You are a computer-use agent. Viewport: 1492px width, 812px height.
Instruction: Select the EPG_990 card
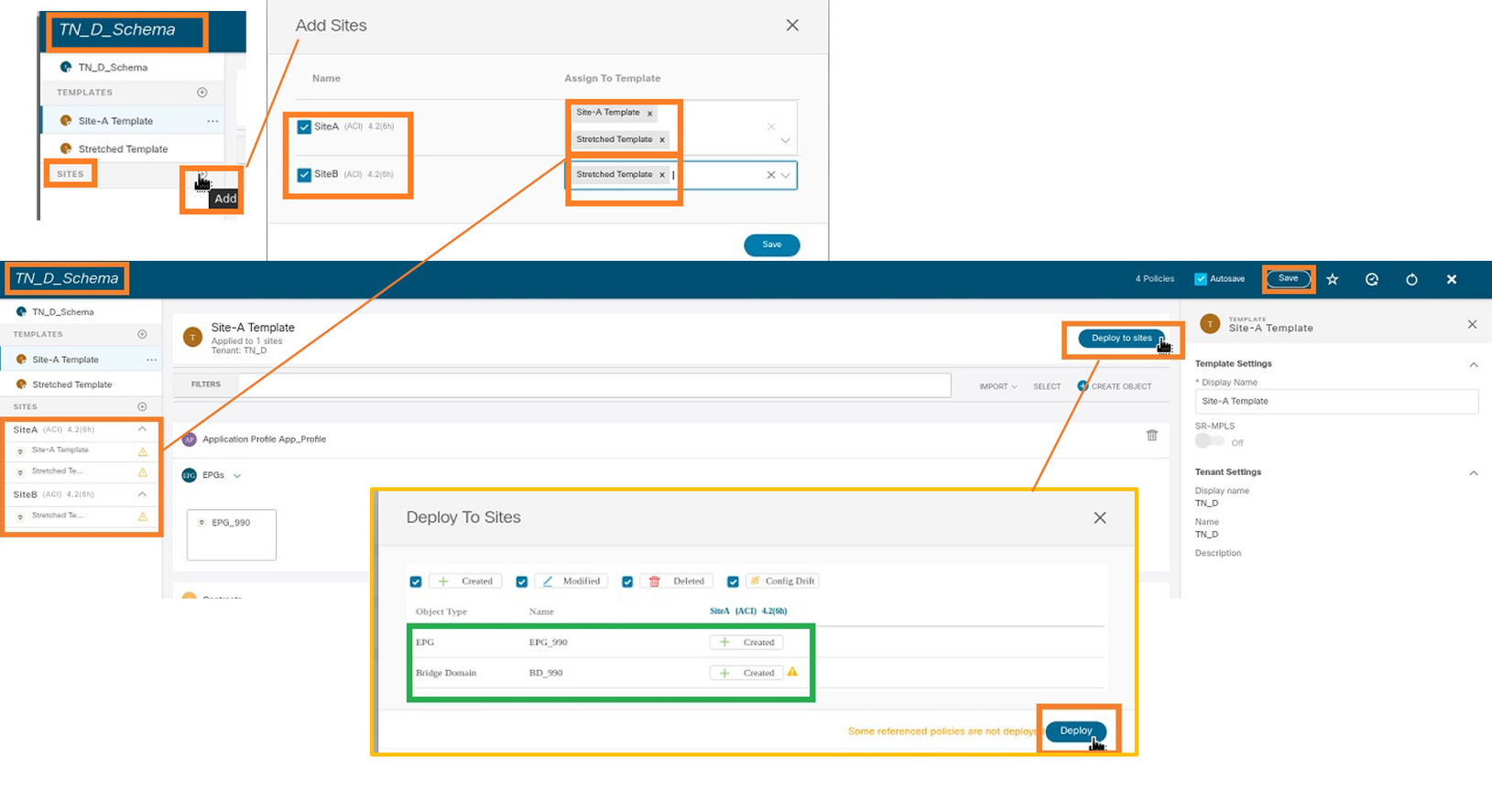[232, 535]
